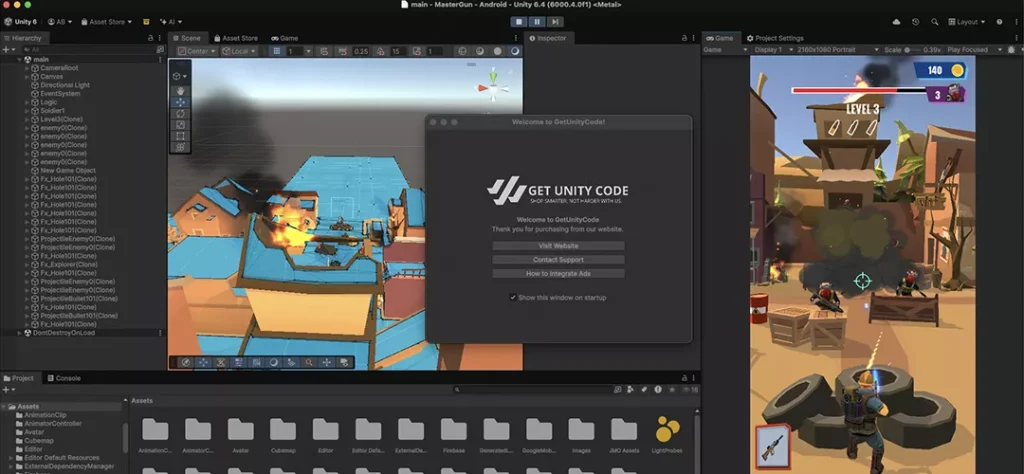Open Hierarchy panel three-dot menu
This screenshot has width=1024, height=474.
tap(160, 38)
